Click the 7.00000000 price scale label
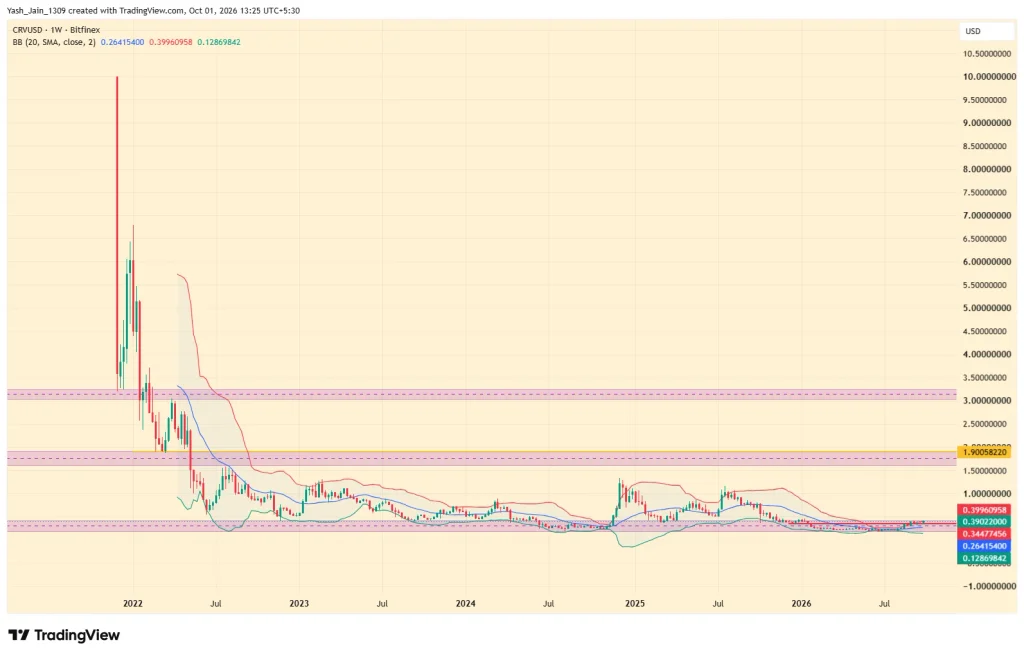1024x656 pixels. [x=987, y=216]
